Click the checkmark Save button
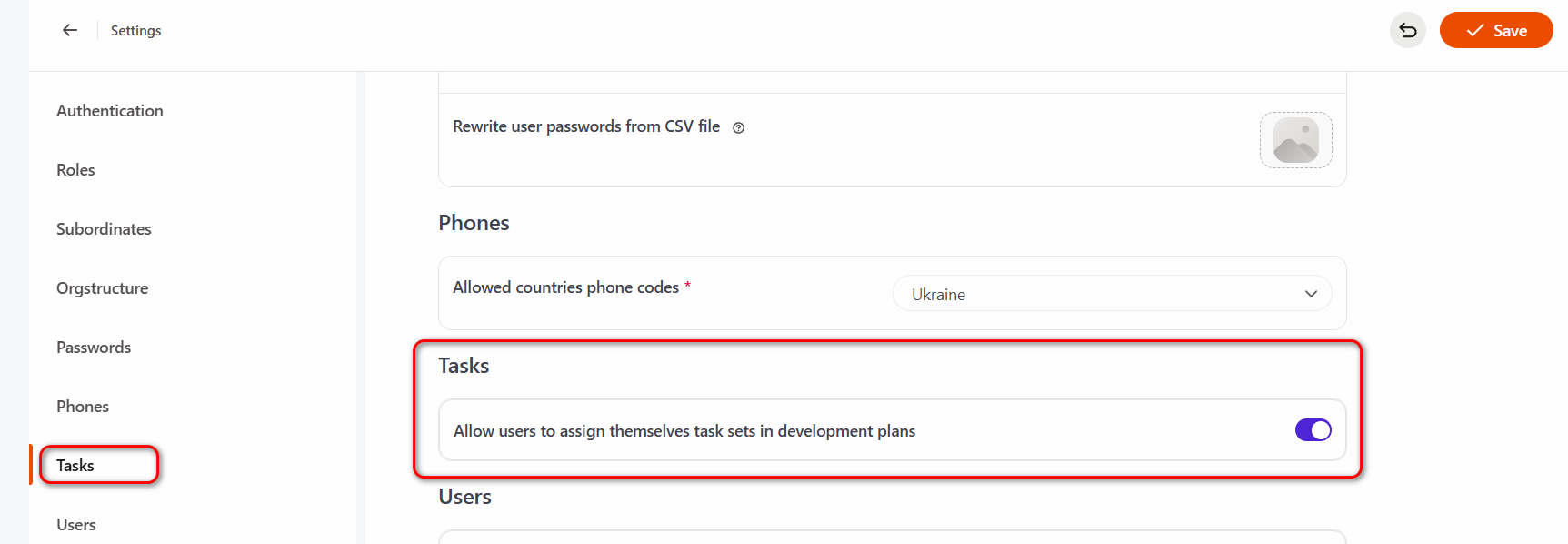Viewport: 1568px width, 544px height. (x=1495, y=31)
